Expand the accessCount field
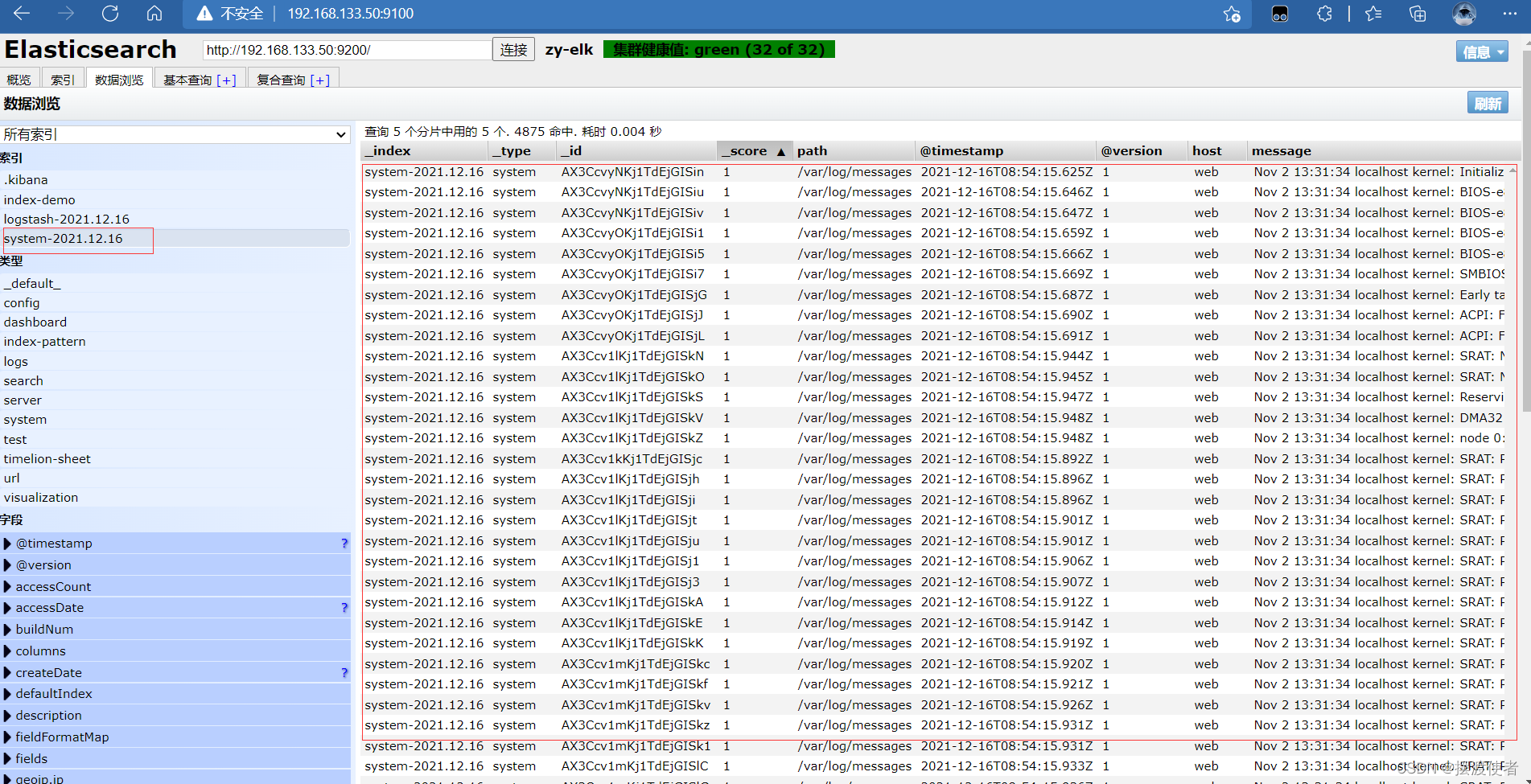Screen dimensions: 1531x784 [8, 587]
